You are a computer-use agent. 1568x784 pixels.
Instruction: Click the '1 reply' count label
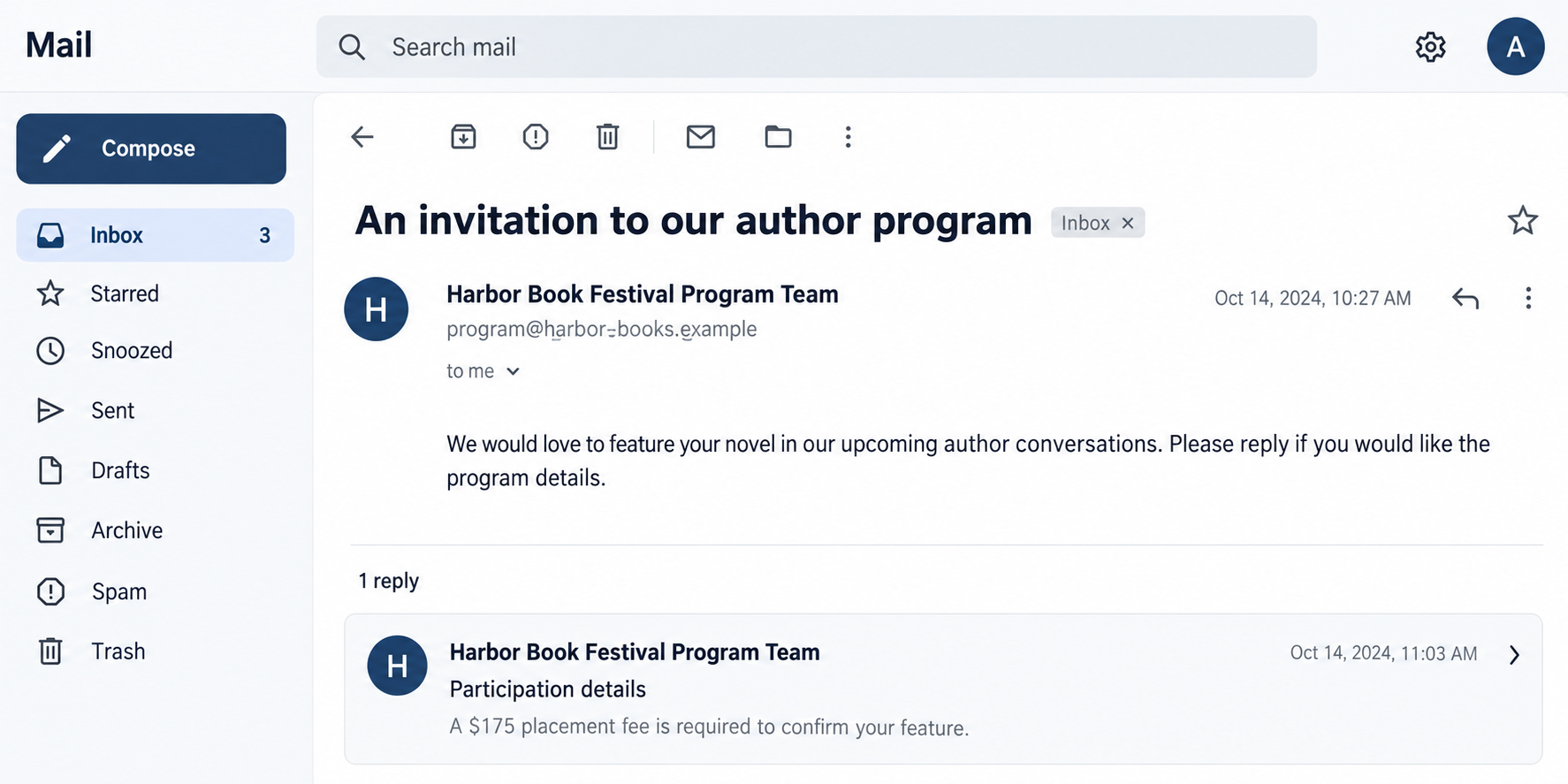point(388,581)
